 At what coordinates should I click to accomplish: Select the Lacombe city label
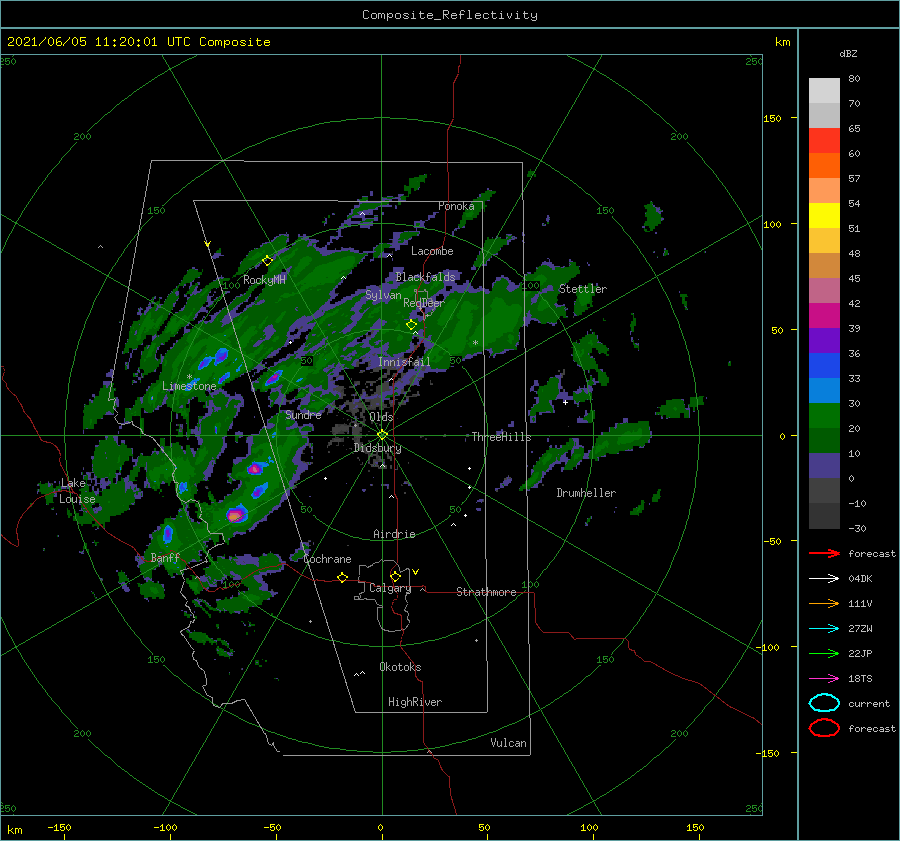tap(432, 251)
